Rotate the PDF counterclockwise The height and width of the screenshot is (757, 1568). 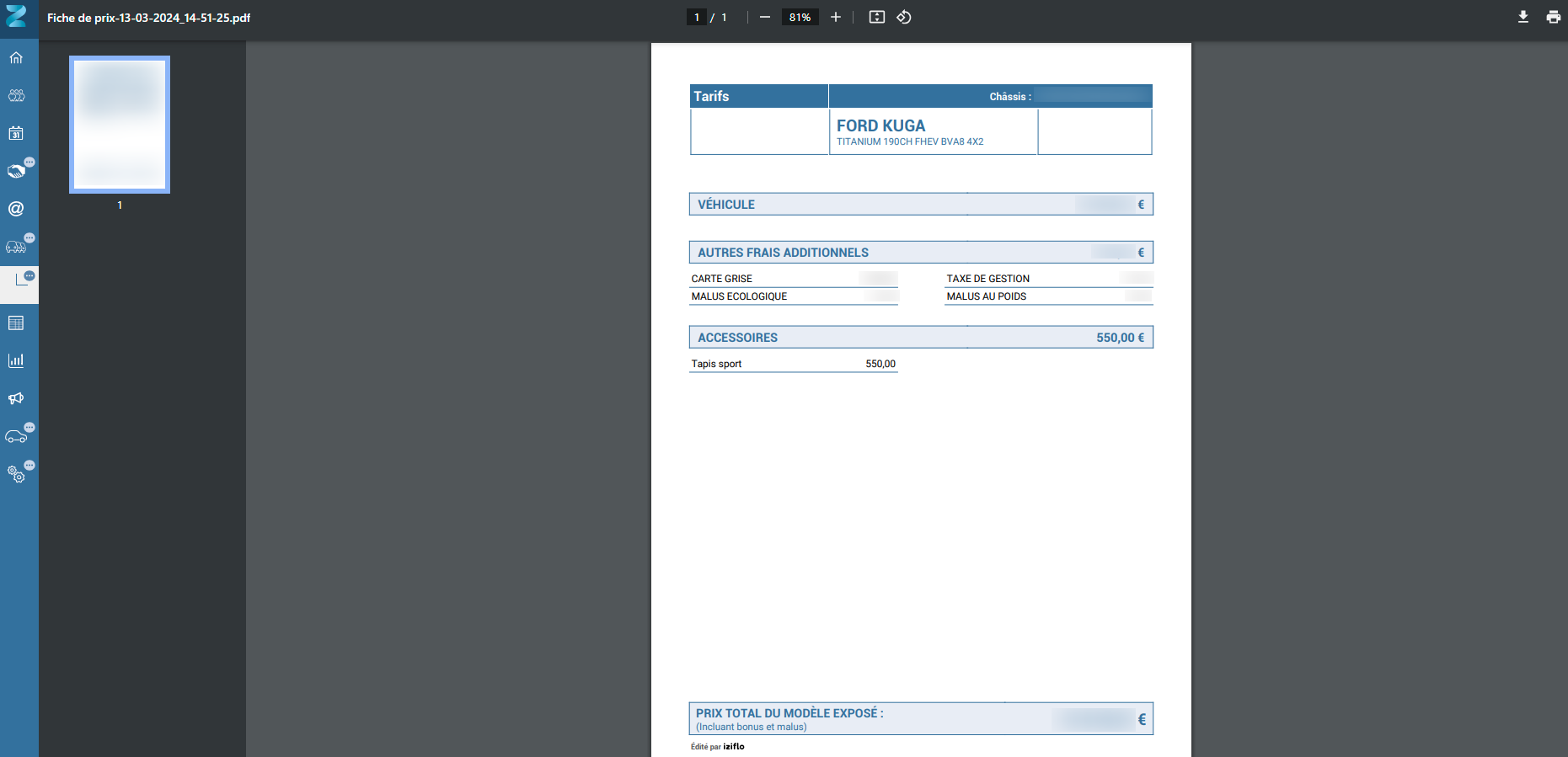click(904, 17)
